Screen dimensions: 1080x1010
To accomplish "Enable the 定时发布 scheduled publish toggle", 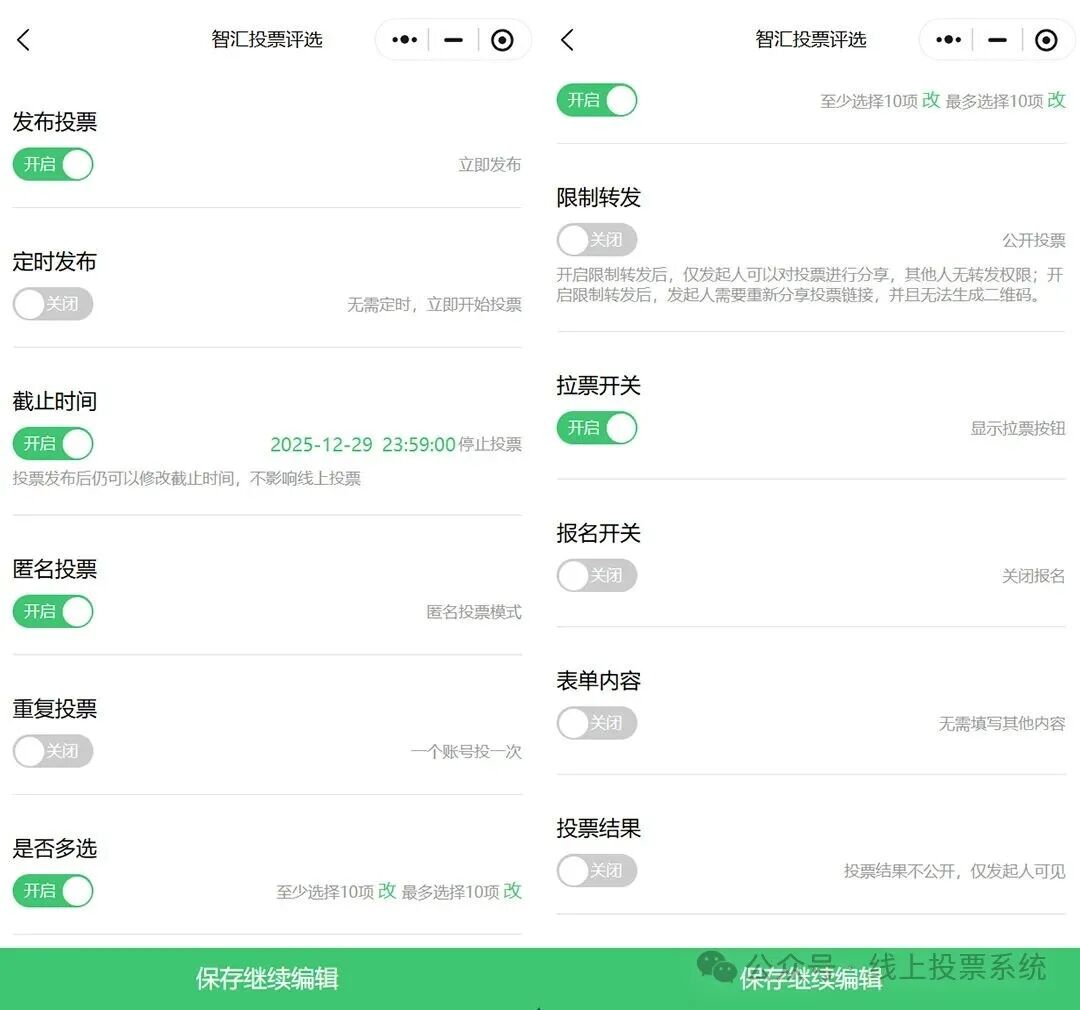I will [52, 304].
